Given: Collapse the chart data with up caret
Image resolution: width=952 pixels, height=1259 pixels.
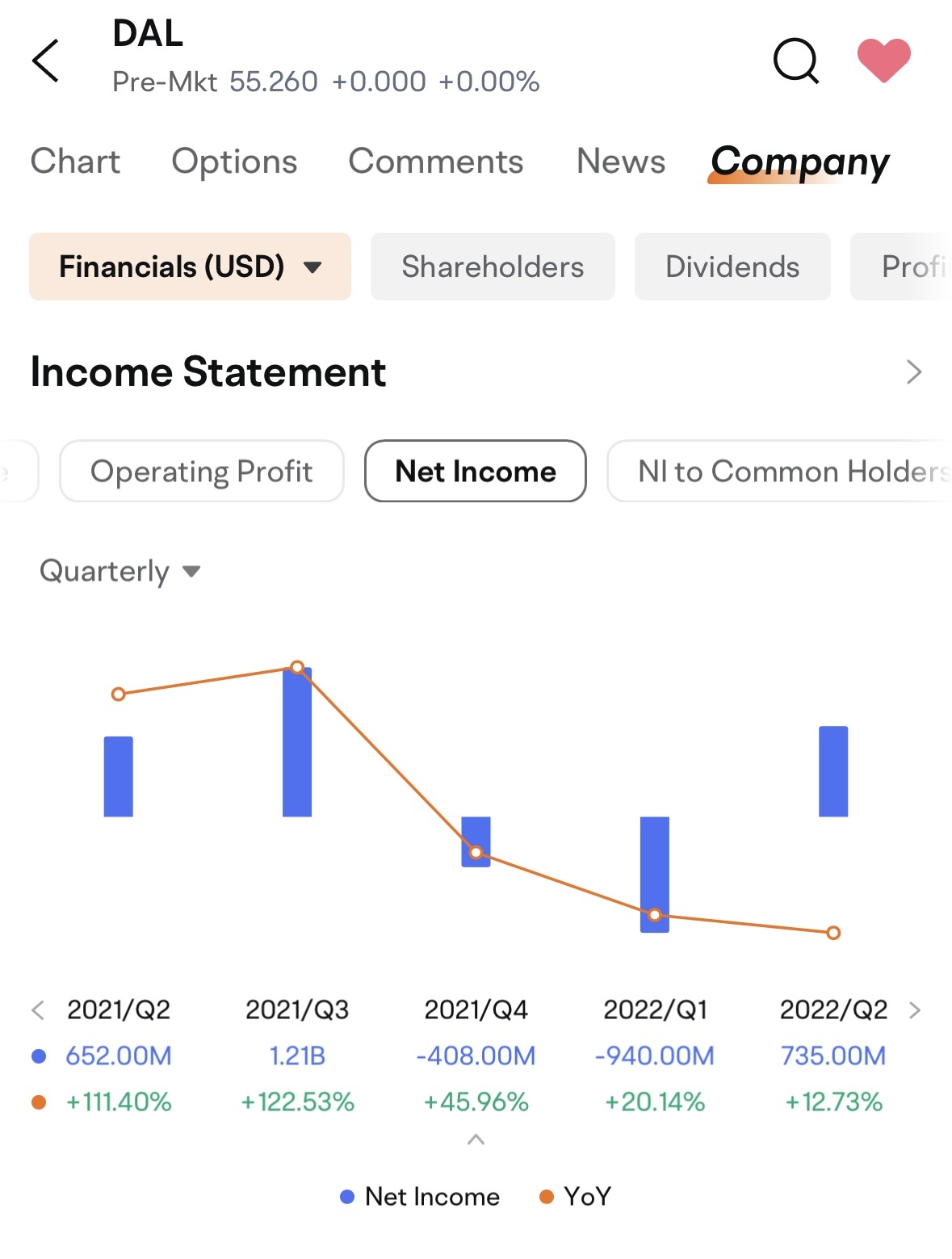Looking at the screenshot, I should pyautogui.click(x=476, y=1139).
